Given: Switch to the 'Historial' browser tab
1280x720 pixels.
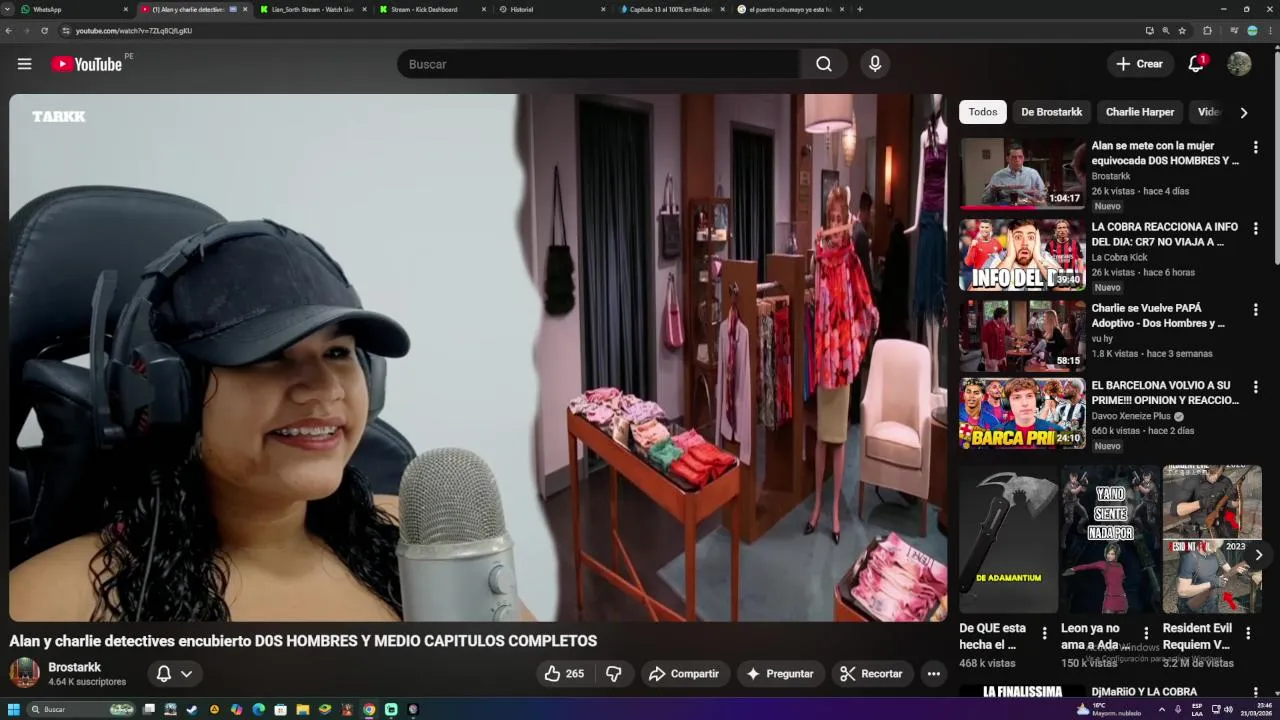Looking at the screenshot, I should 553,9.
